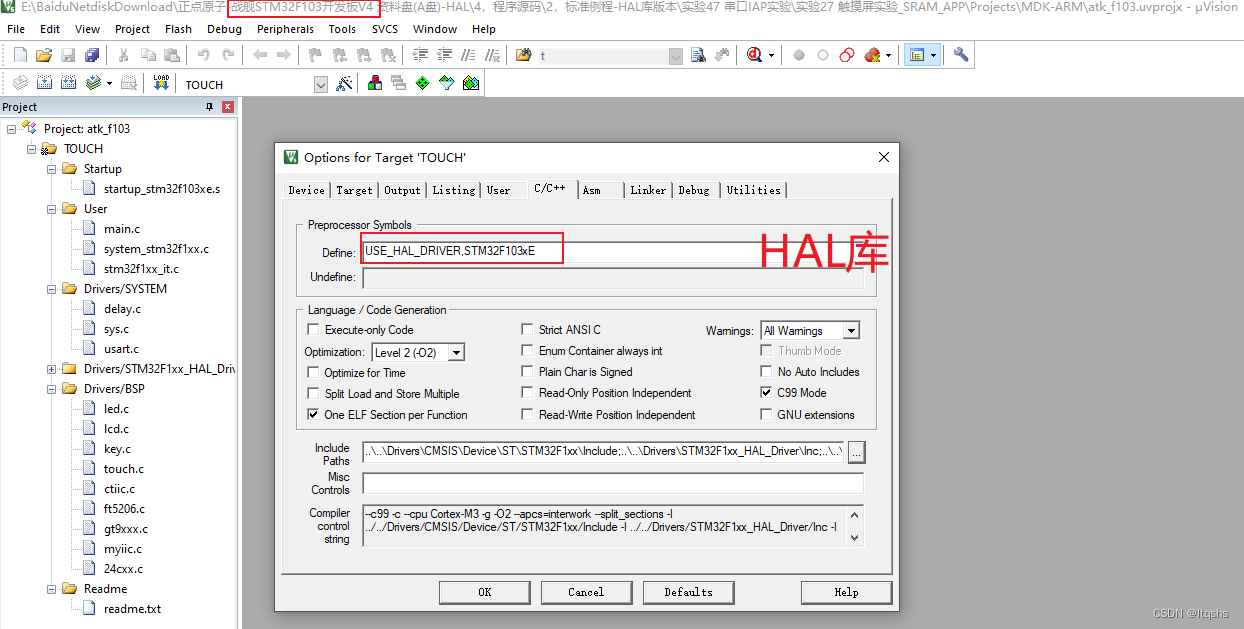
Task: Collapse the Startup folder in project tree
Action: click(52, 169)
